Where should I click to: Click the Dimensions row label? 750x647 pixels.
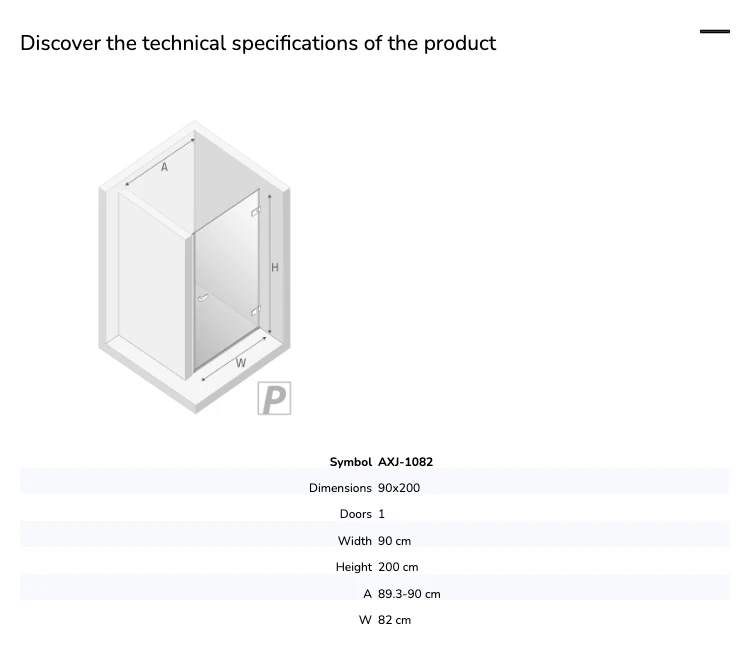340,488
